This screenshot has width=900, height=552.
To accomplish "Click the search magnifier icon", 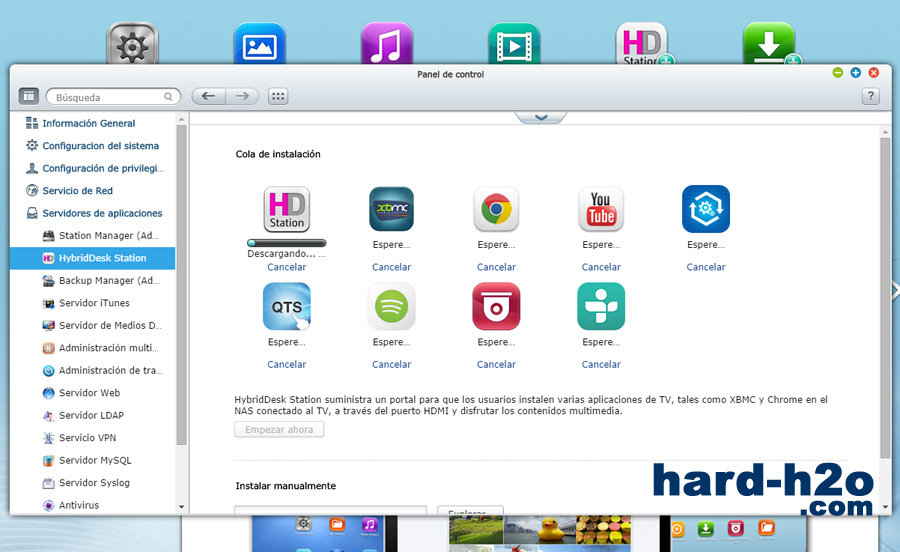I will [x=168, y=97].
